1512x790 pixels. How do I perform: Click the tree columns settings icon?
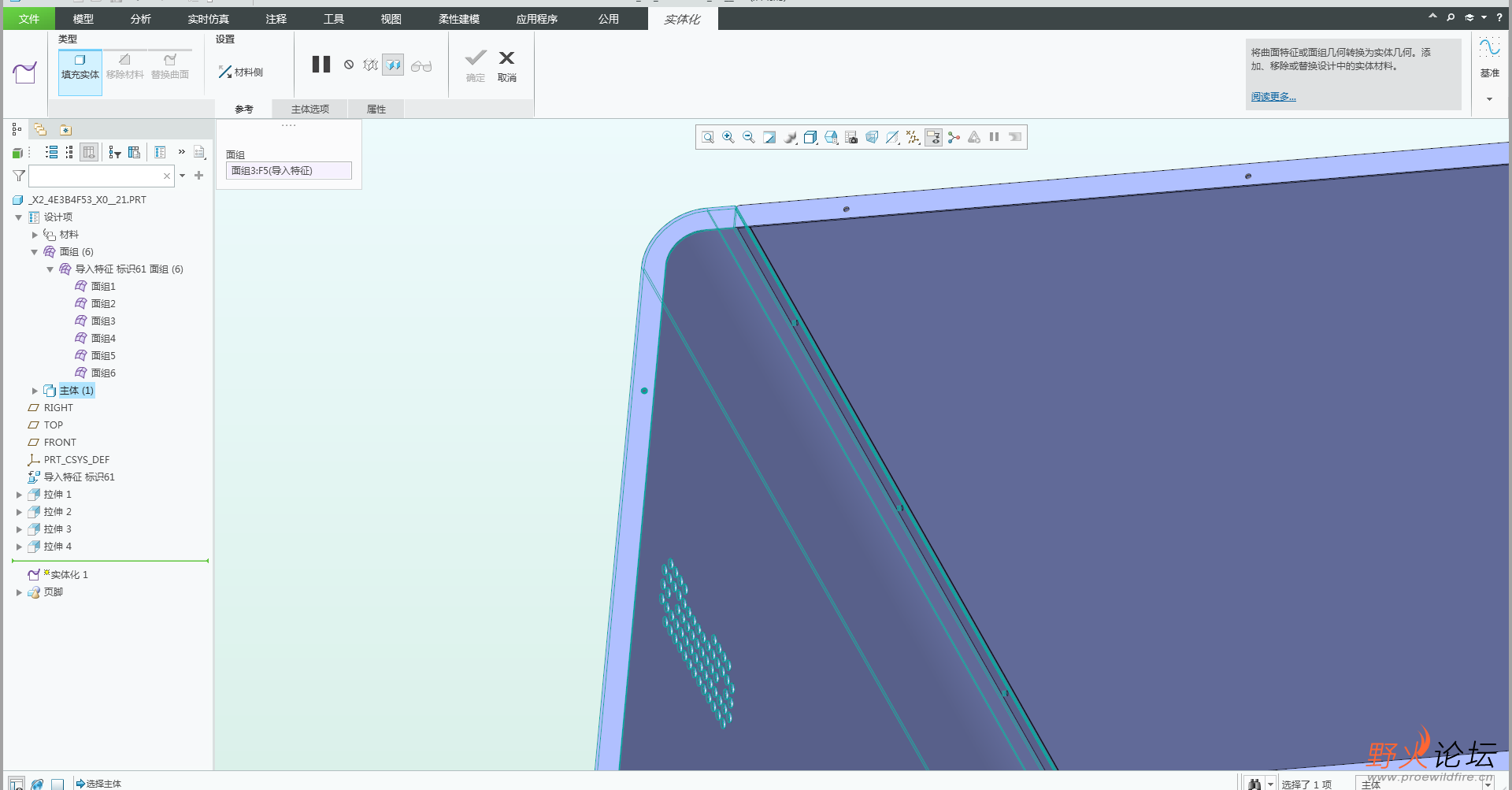[x=134, y=152]
